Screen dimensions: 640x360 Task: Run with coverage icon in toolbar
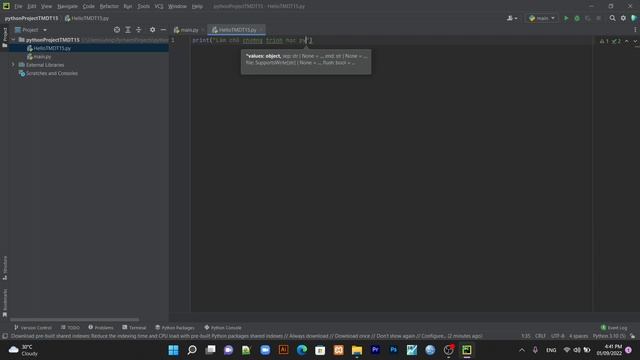(588, 18)
